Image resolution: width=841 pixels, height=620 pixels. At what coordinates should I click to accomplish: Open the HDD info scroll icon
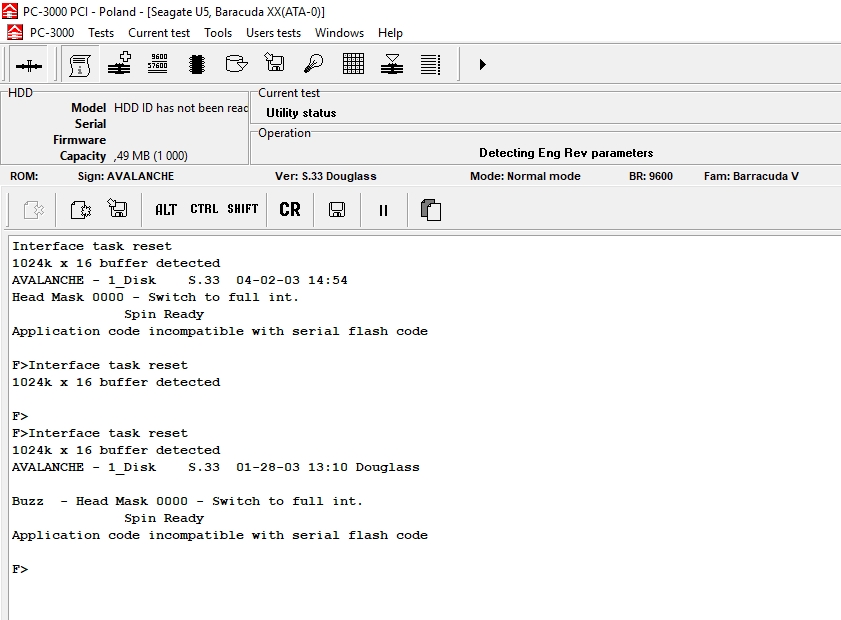tap(80, 65)
